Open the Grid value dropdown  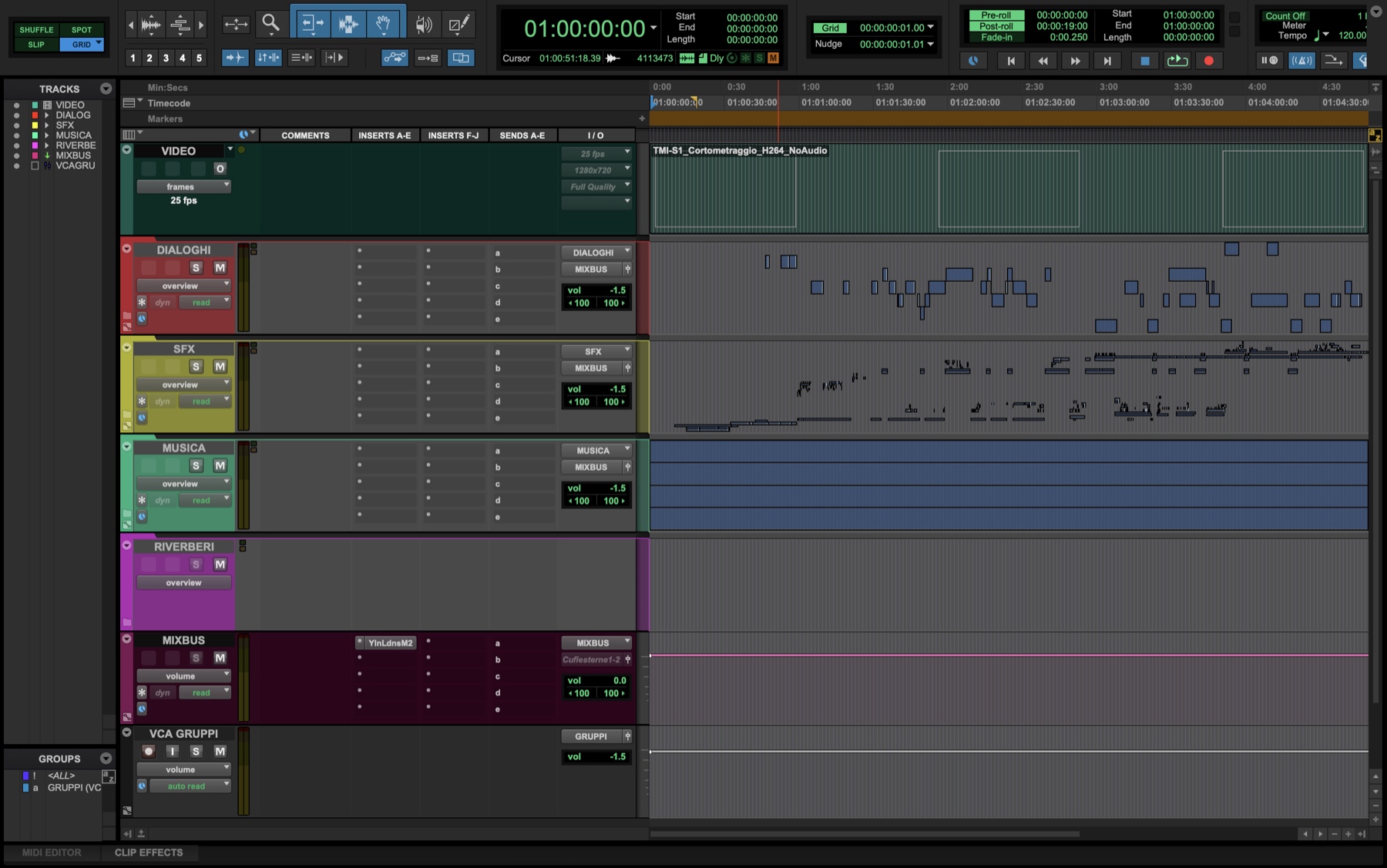pos(930,28)
